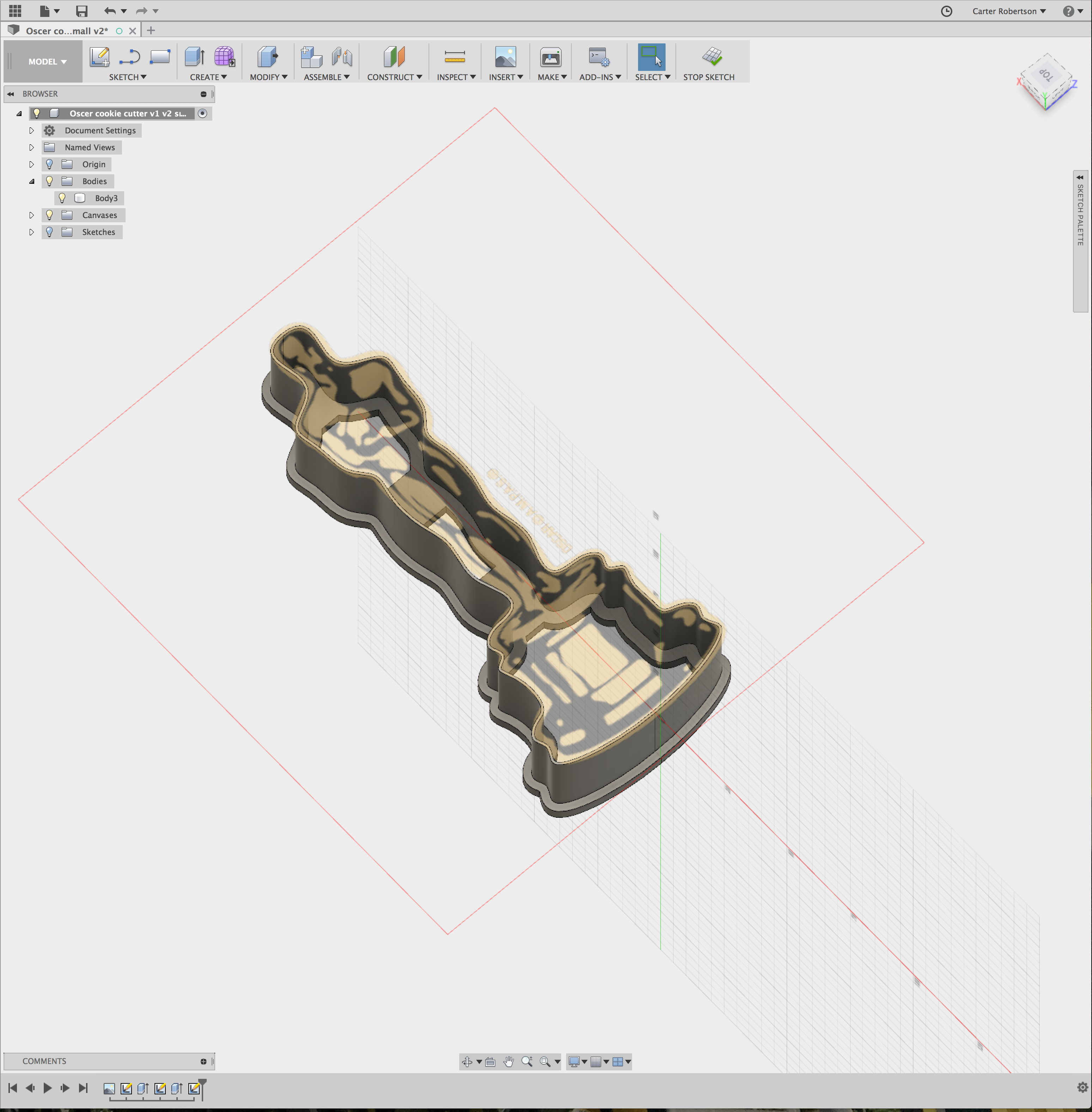Open the MODIFY menu
The image size is (1092, 1112).
(268, 77)
